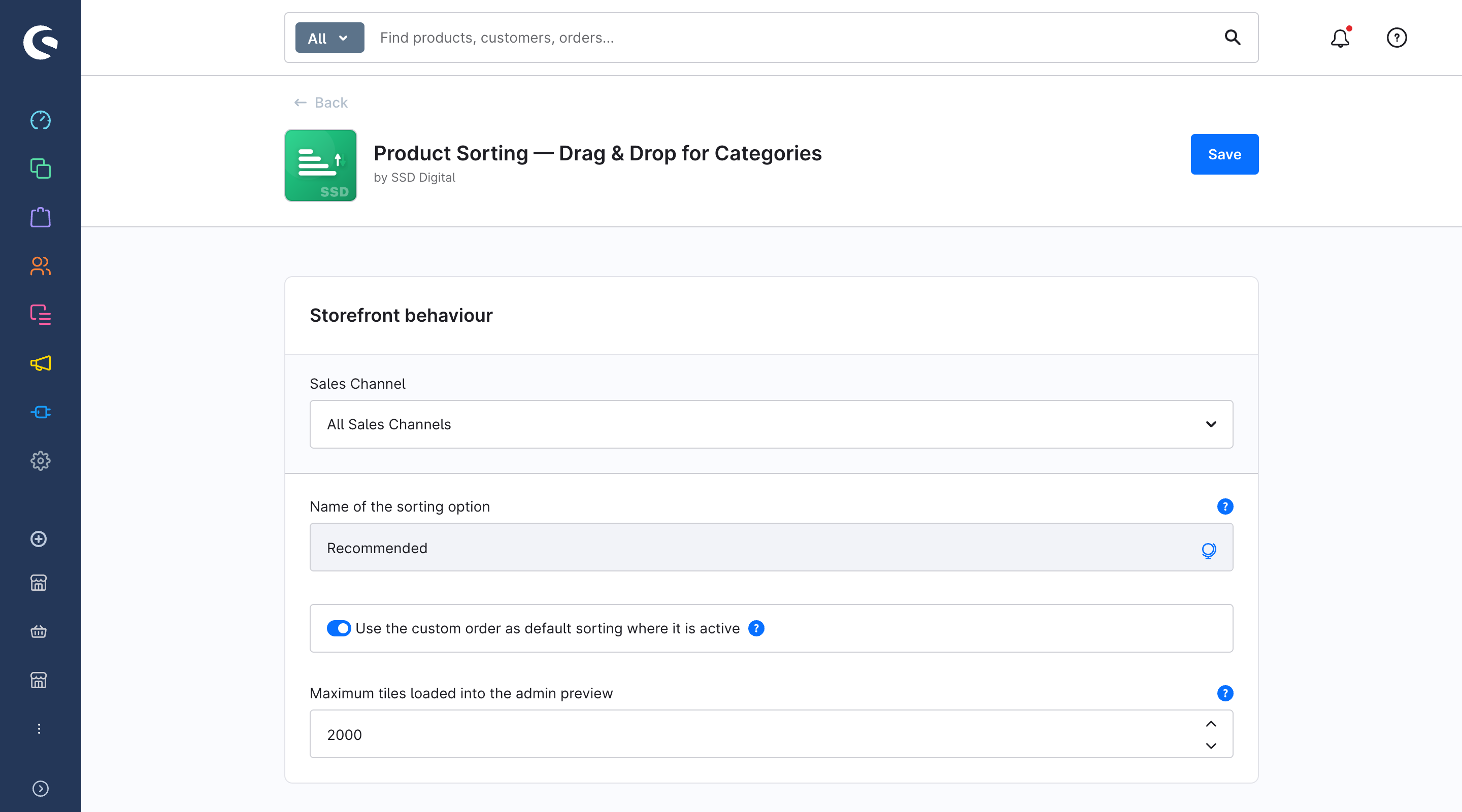Click the Recommended sorting name field
1462x812 pixels.
tap(771, 547)
